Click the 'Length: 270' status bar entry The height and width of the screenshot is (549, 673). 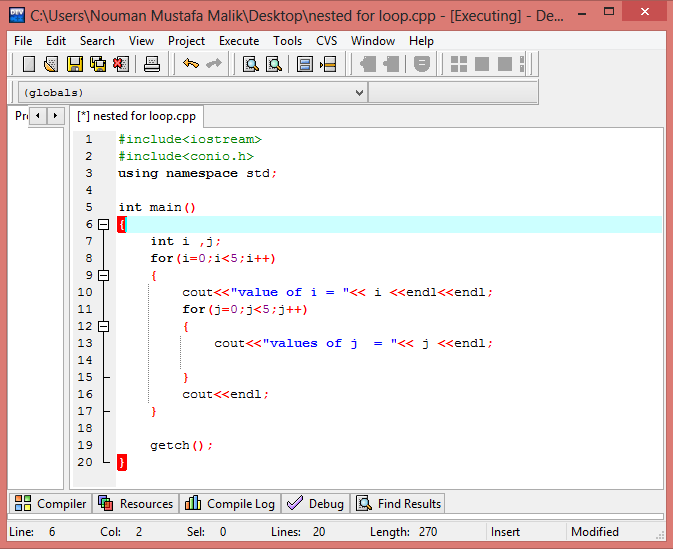[403, 532]
